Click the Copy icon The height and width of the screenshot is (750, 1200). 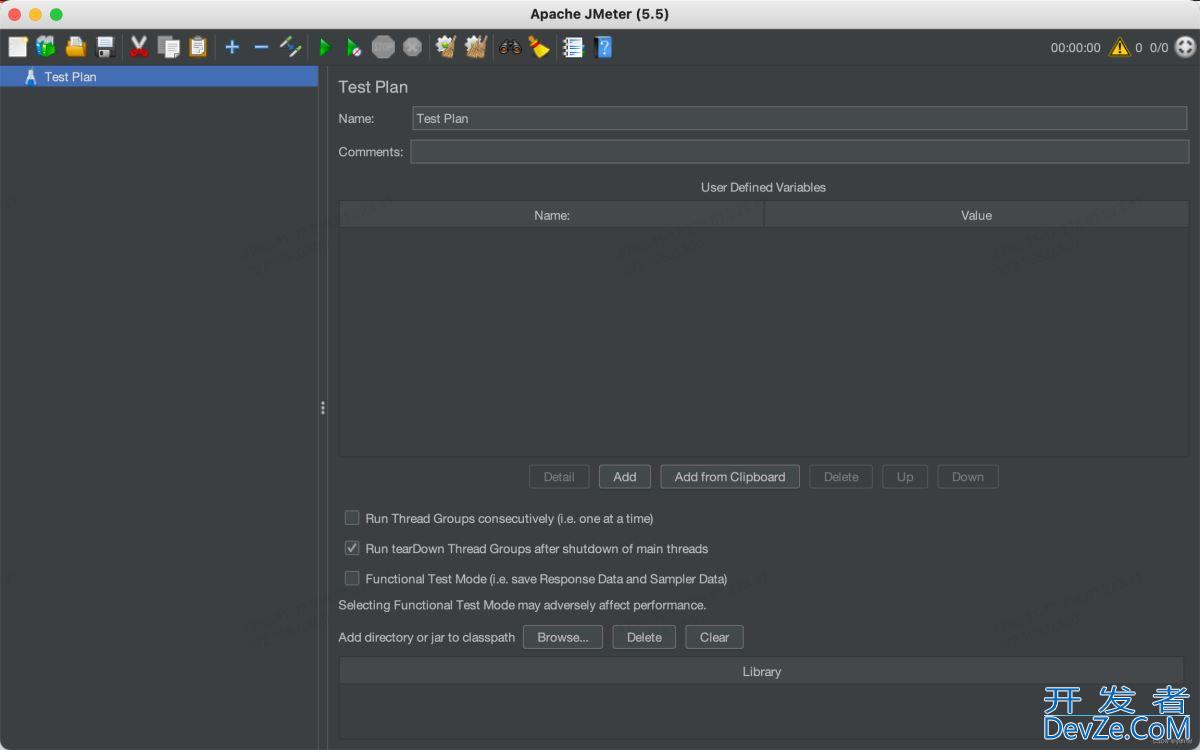[169, 47]
